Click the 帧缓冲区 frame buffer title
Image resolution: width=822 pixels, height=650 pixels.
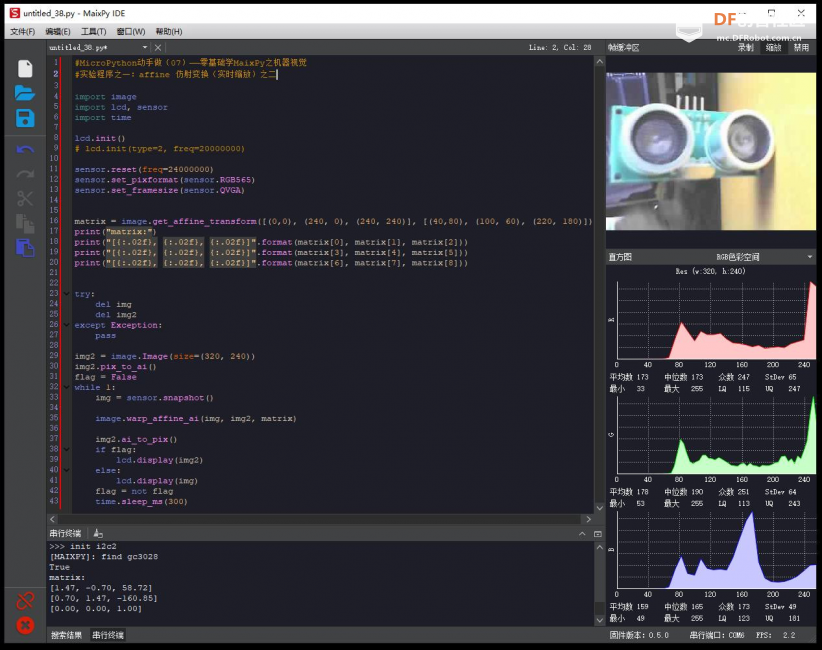click(624, 48)
